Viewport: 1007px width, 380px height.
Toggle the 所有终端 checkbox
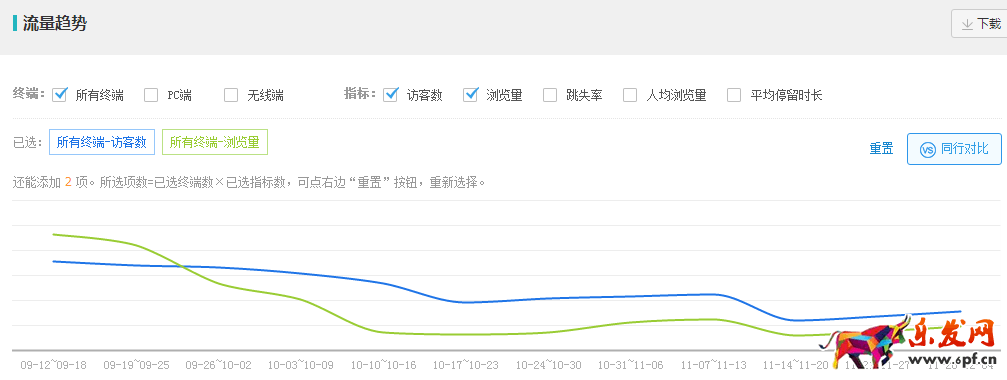pyautogui.click(x=60, y=95)
